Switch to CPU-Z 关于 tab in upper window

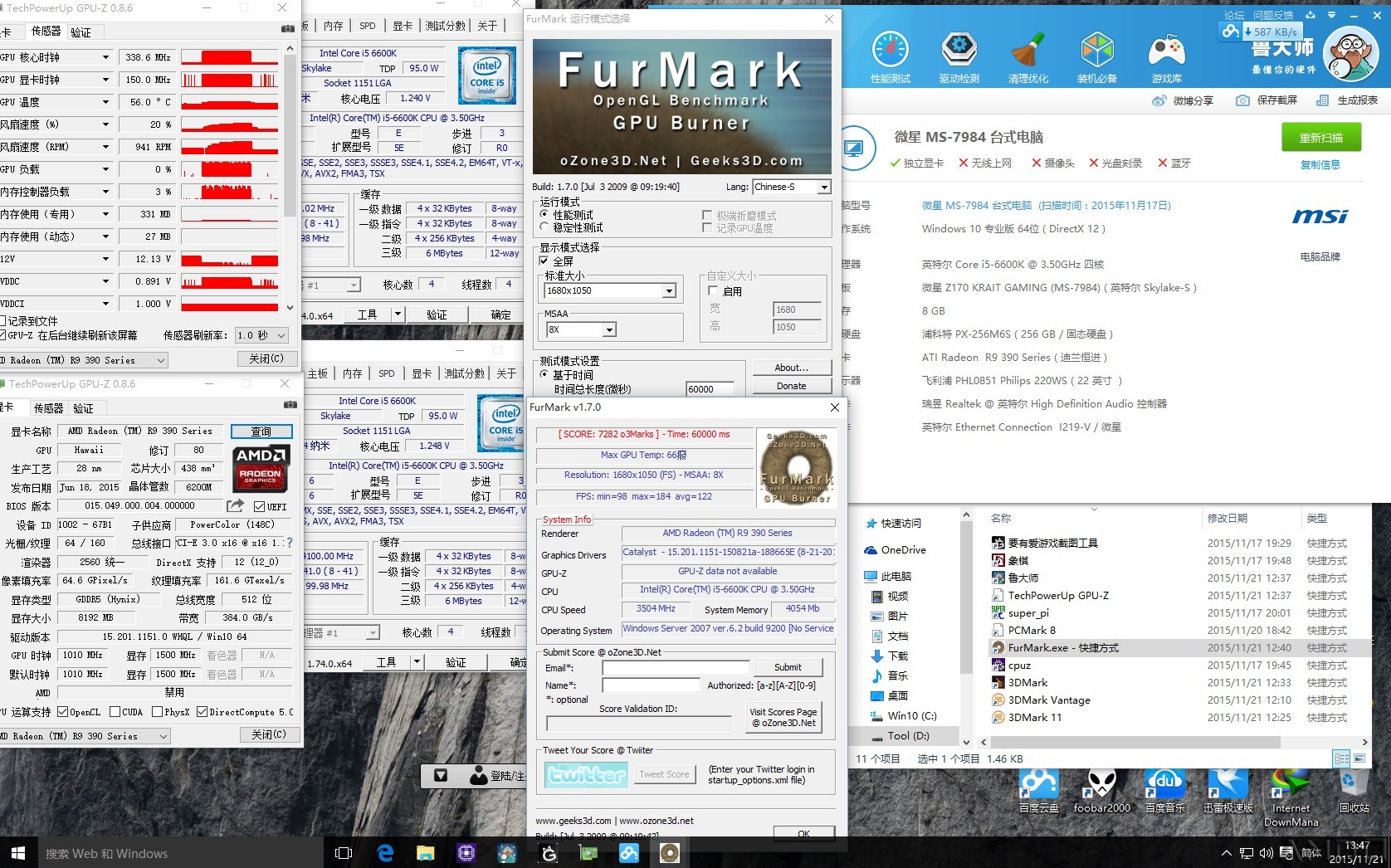pyautogui.click(x=487, y=26)
